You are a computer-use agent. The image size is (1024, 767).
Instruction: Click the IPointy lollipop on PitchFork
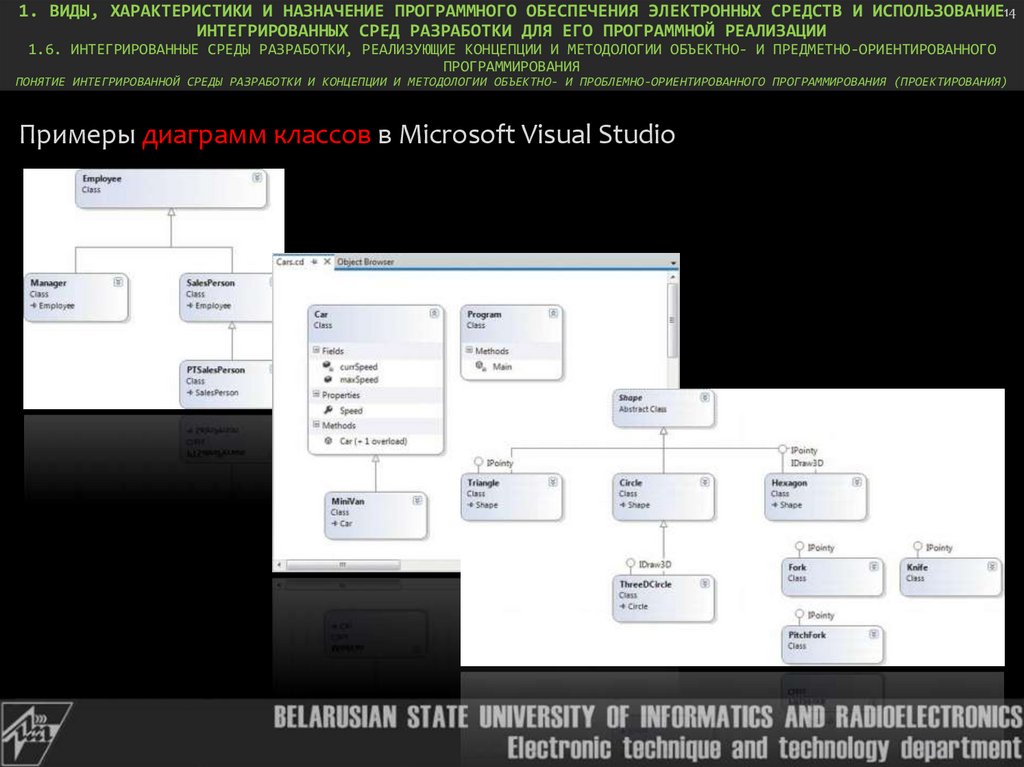[x=799, y=614]
